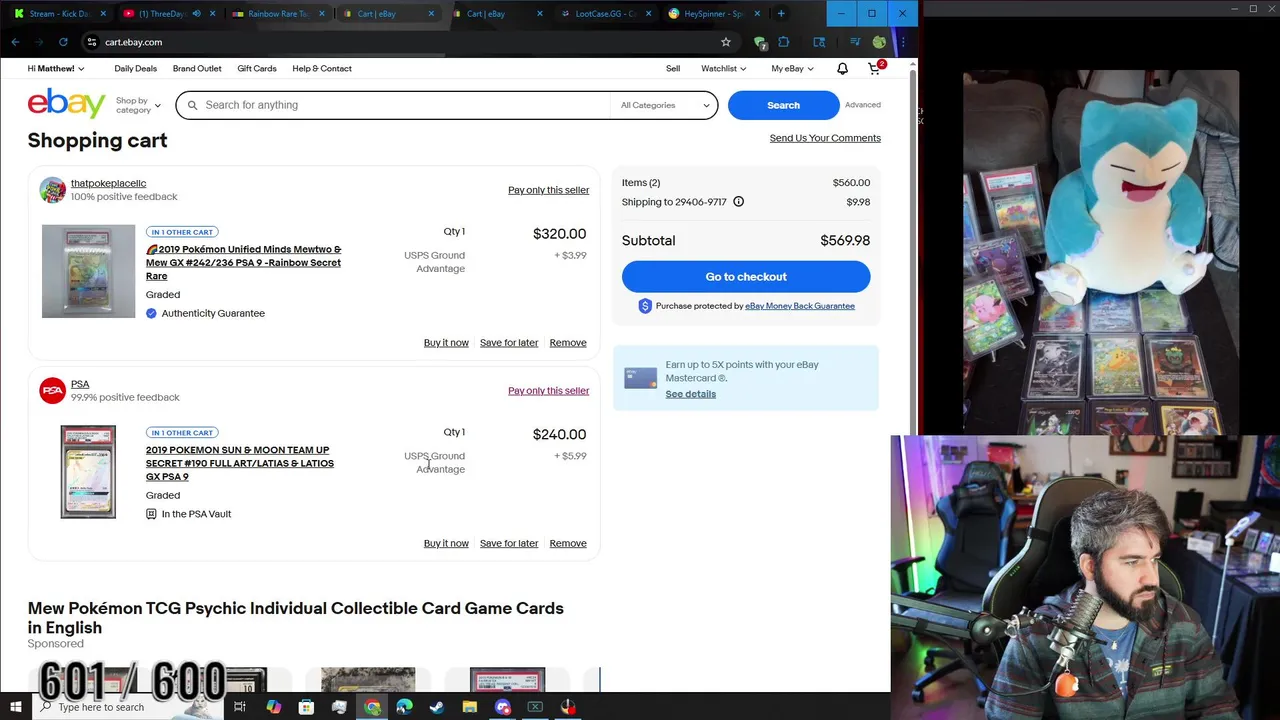Screen dimensions: 1280x720
Task: Open All Categories dropdown
Action: pyautogui.click(x=664, y=105)
